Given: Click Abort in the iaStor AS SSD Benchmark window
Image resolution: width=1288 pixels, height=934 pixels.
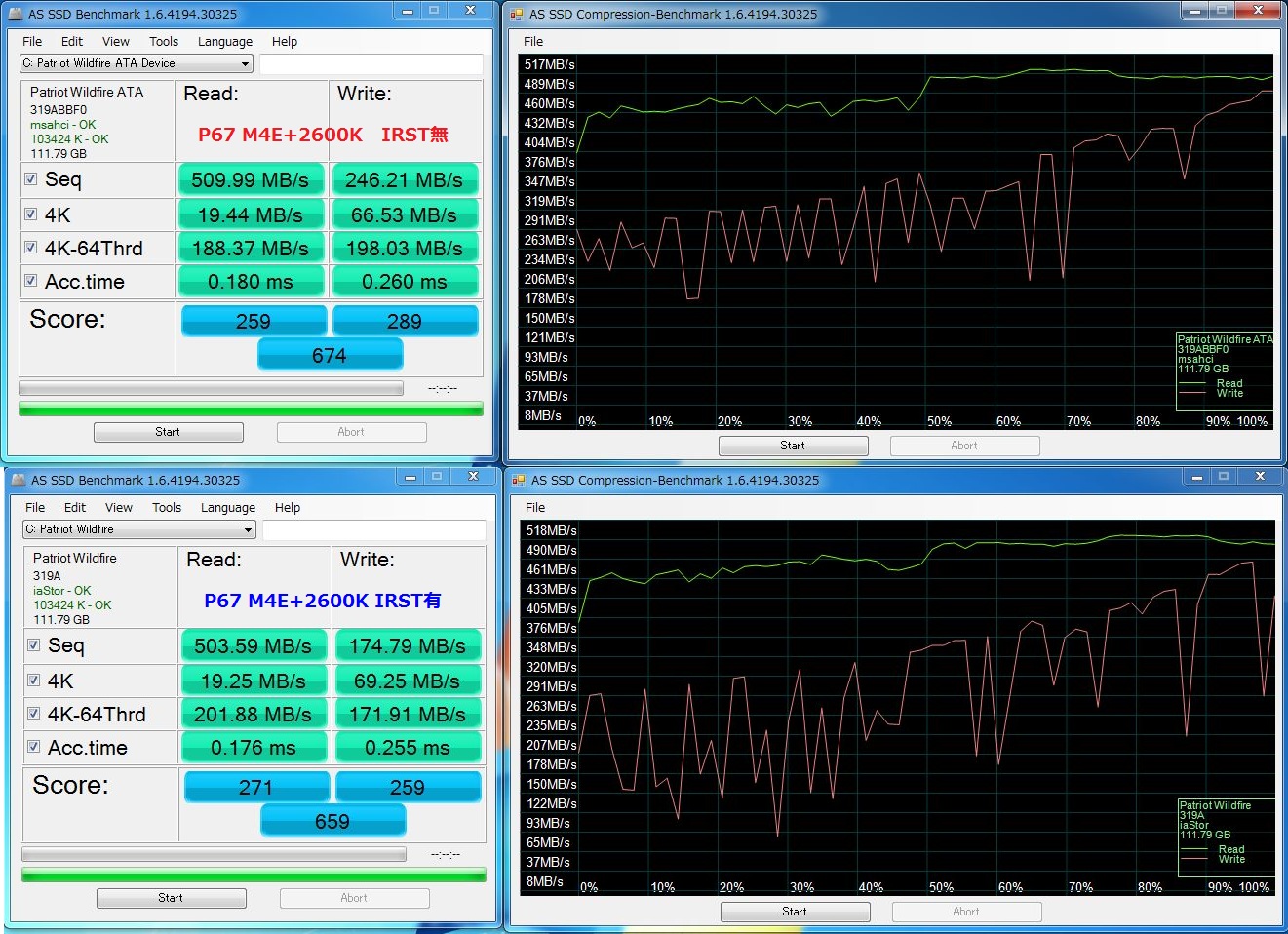Looking at the screenshot, I should click(355, 898).
